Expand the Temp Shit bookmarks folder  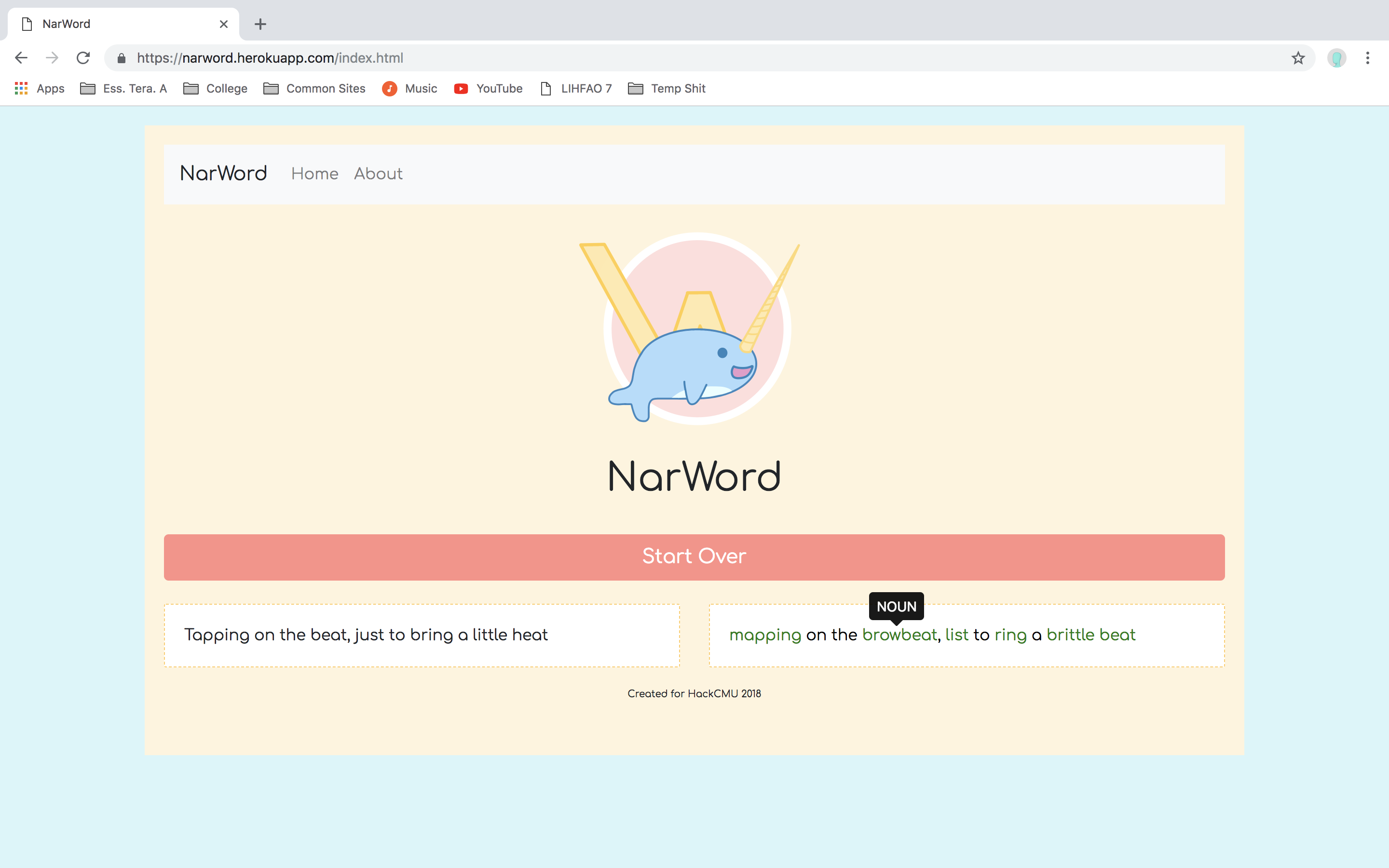coord(667,88)
